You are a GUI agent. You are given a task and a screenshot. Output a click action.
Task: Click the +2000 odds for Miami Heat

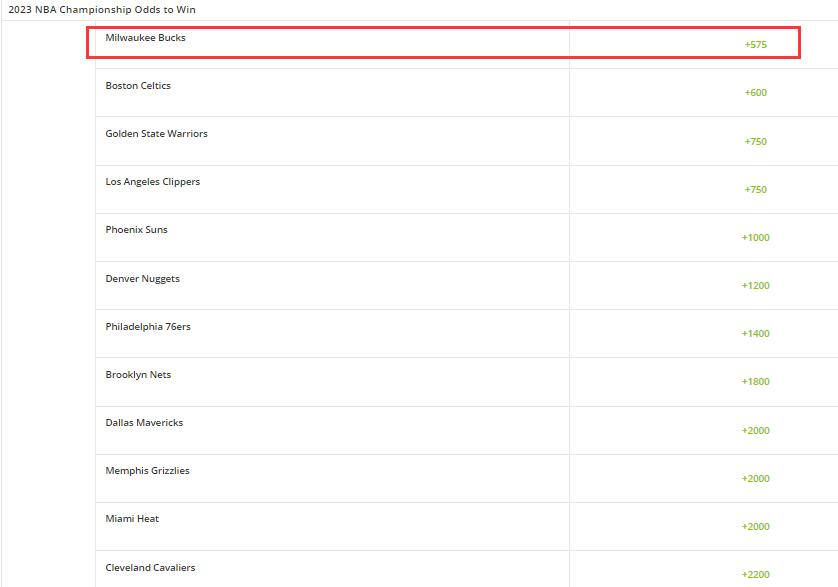[x=756, y=527]
